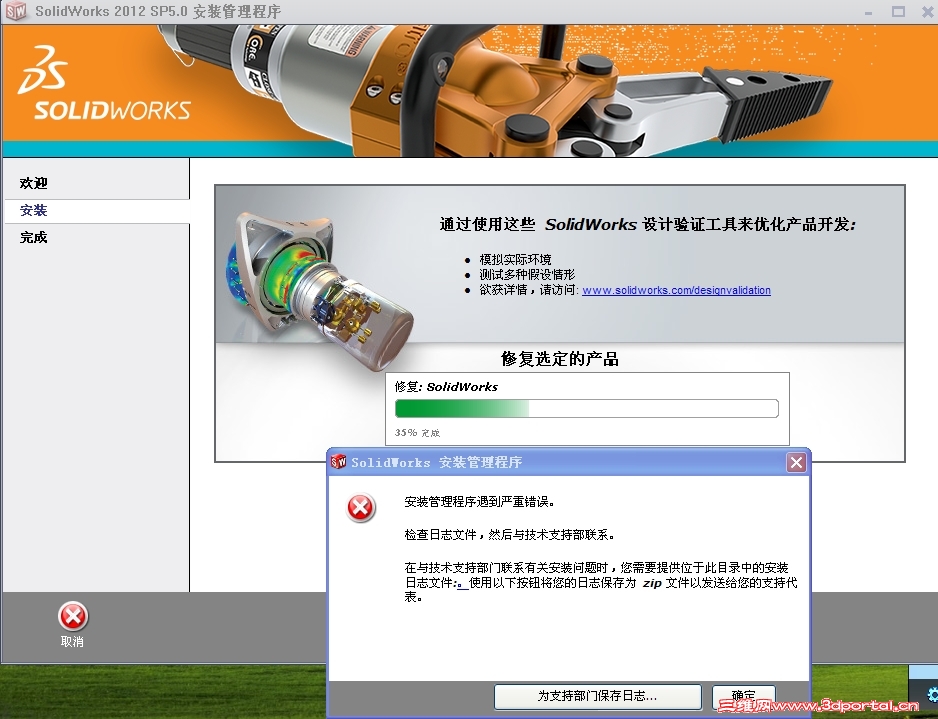Image resolution: width=938 pixels, height=719 pixels.
Task: Select the 完成 step in sidebar
Action: point(34,237)
